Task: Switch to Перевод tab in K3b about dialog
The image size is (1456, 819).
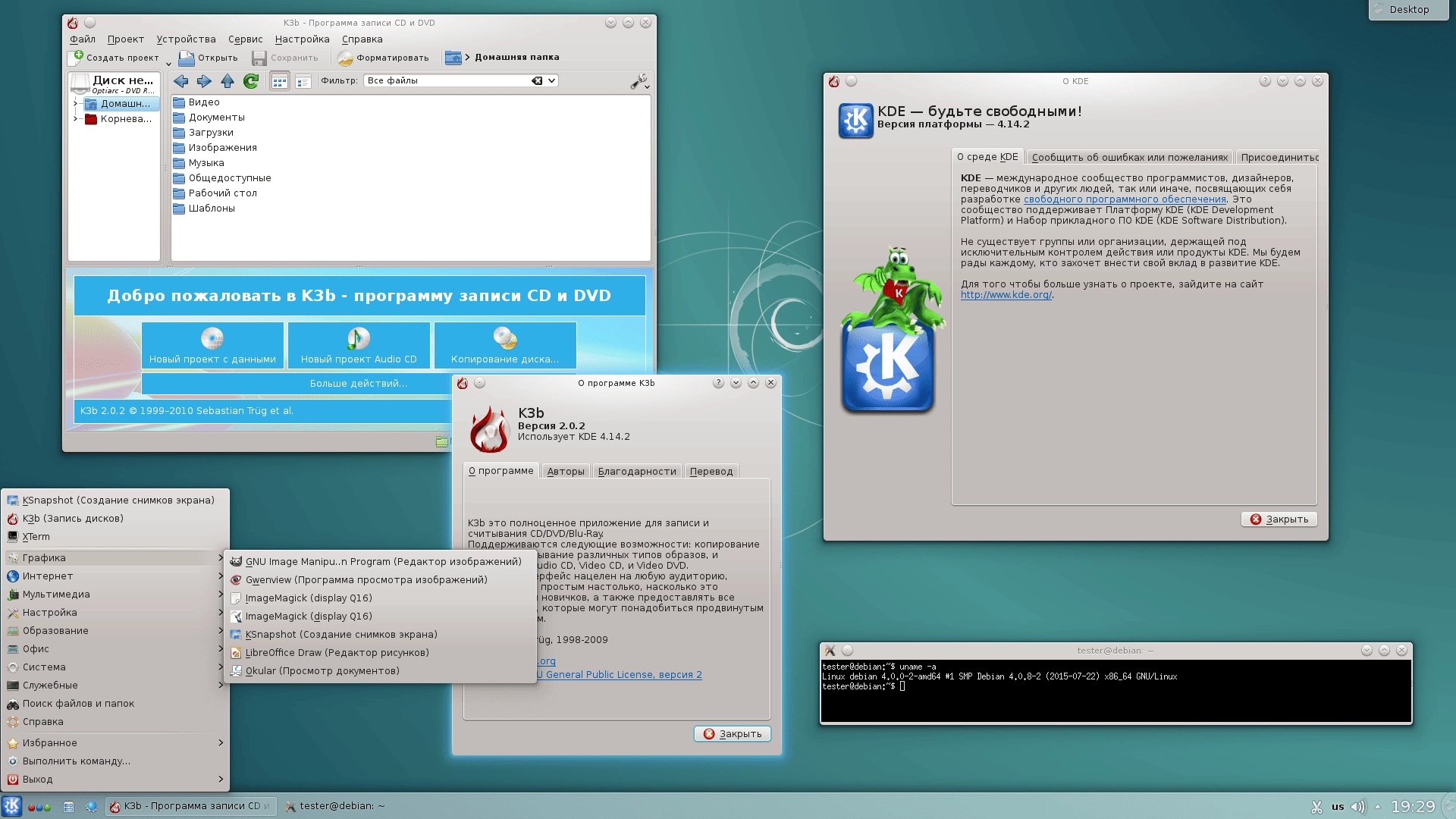Action: (711, 471)
